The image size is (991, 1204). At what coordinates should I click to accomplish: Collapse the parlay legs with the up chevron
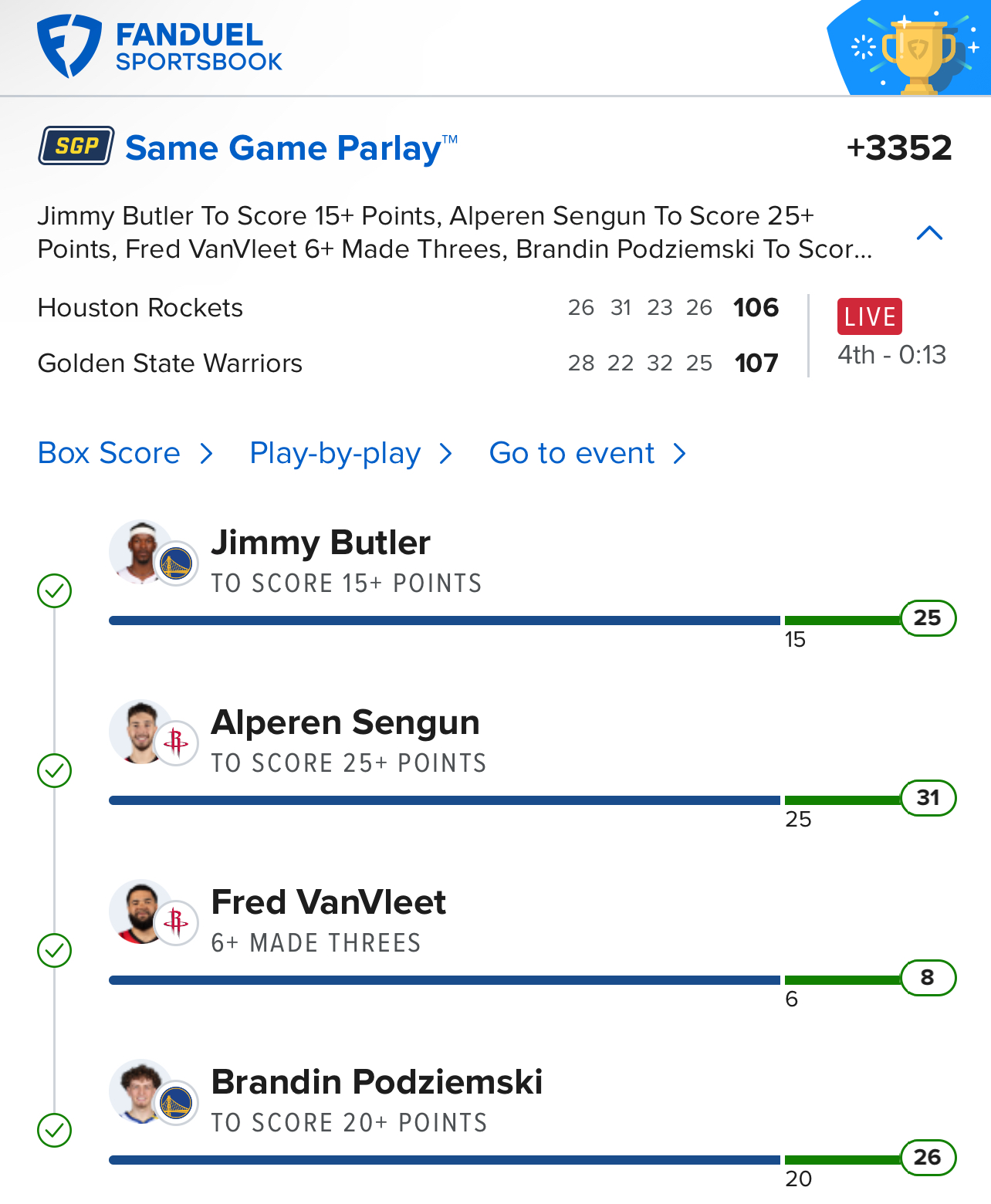coord(929,233)
